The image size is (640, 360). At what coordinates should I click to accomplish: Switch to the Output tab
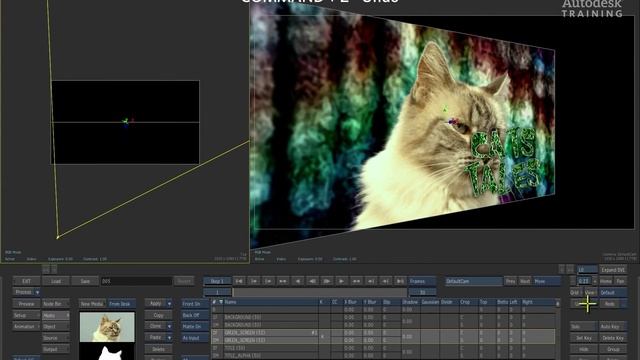[x=56, y=349]
